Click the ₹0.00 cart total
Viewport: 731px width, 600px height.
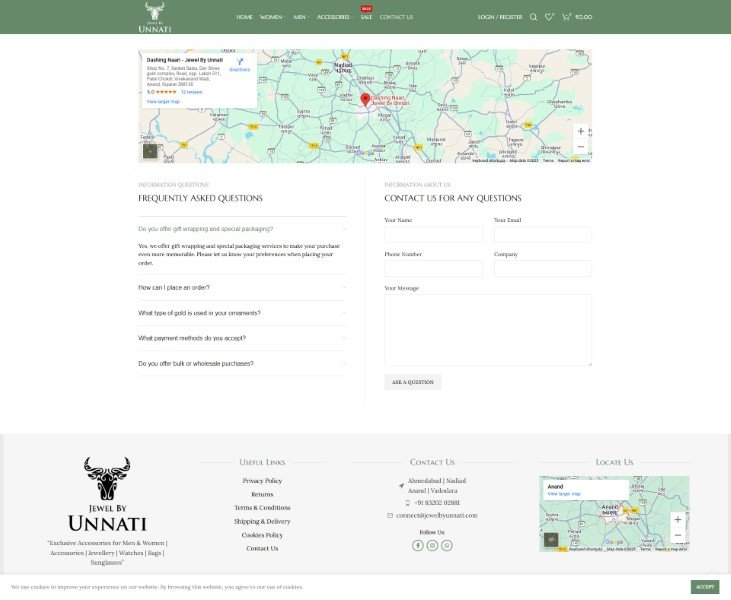(583, 17)
